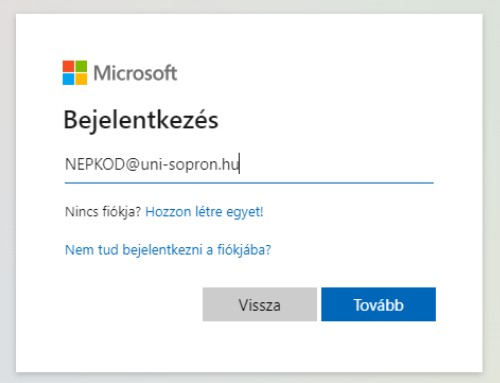Open 'Nem tud bejelentkezni a fiókjába?' link
The image size is (500, 383).
pos(168,250)
